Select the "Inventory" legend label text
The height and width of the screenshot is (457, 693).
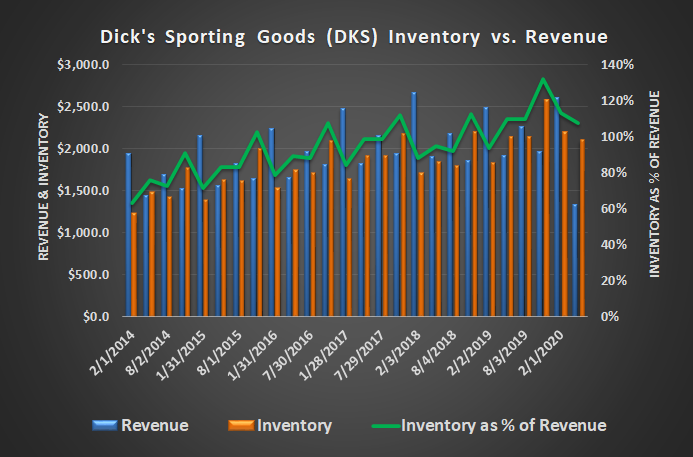[294, 425]
